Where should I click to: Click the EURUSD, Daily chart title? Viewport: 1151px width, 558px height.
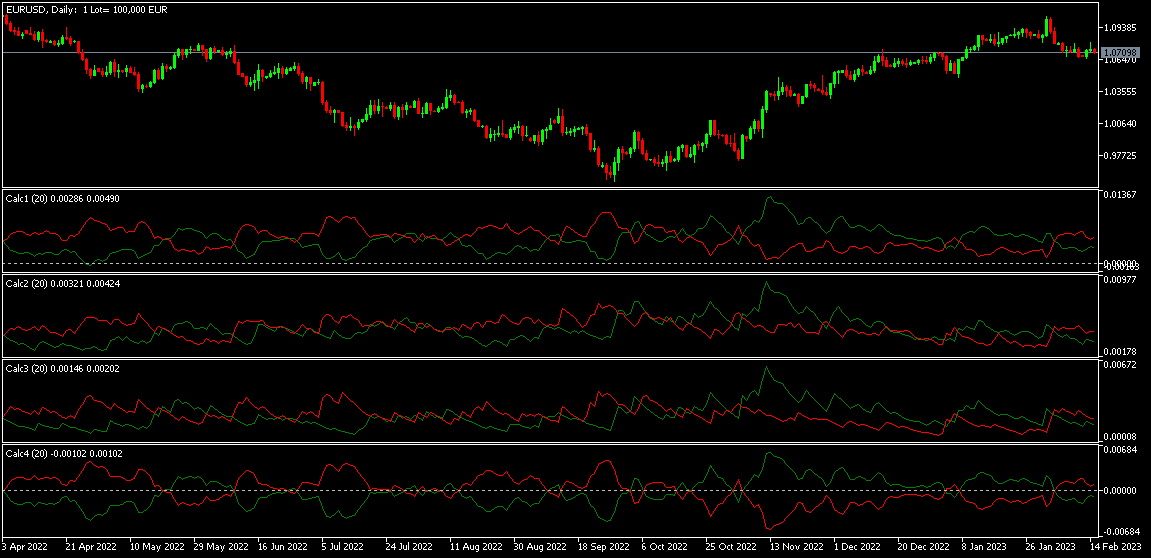point(87,10)
